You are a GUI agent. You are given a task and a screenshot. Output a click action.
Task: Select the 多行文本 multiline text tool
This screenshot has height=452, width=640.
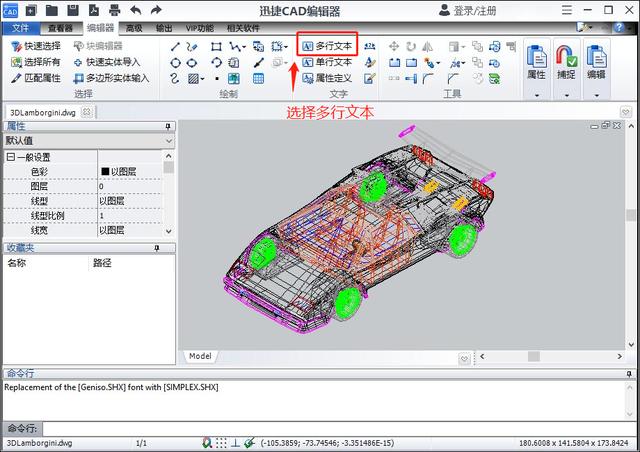[326, 46]
